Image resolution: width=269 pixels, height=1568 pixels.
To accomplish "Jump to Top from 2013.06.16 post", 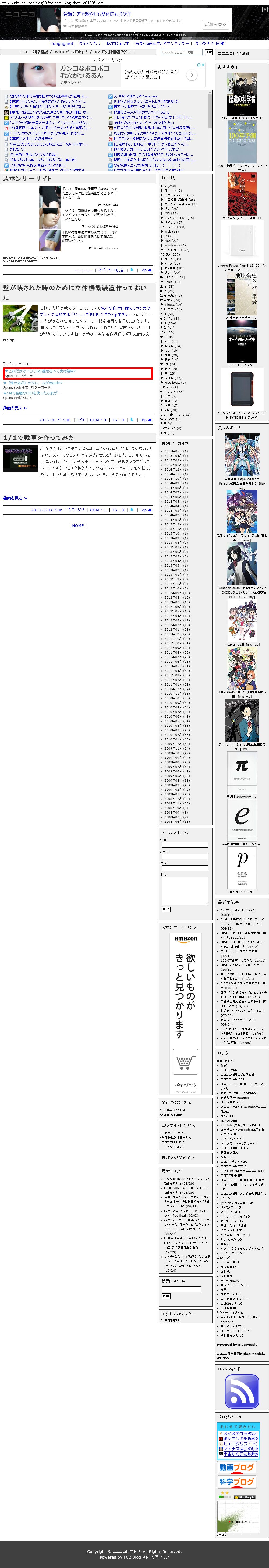I will 146,510.
